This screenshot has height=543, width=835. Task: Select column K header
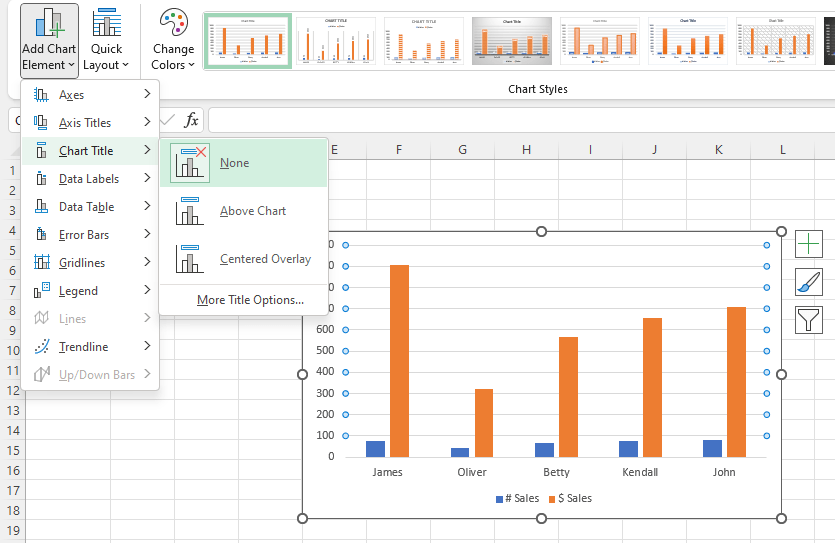[x=718, y=150]
